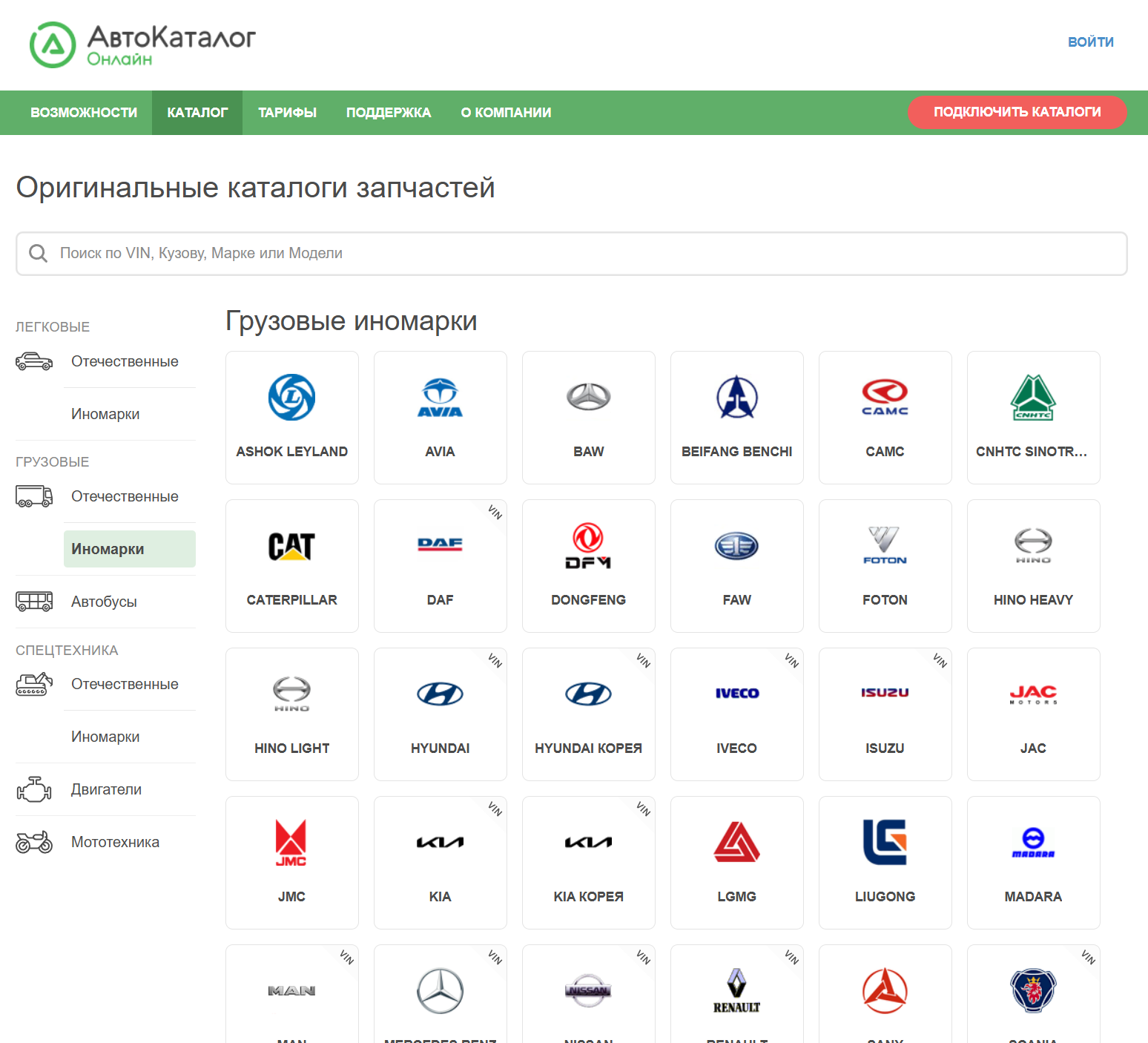1148x1043 pixels.
Task: Focus the VIN search input field
Action: click(x=572, y=254)
